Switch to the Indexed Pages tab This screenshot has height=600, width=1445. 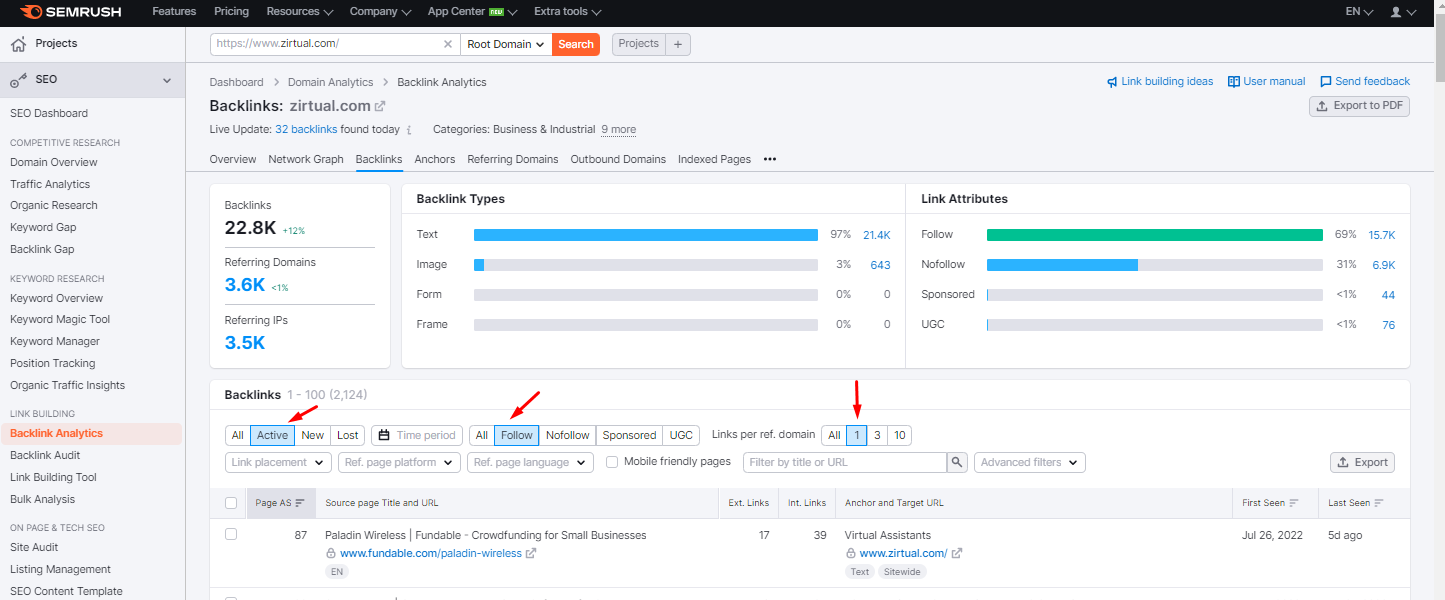tap(714, 159)
